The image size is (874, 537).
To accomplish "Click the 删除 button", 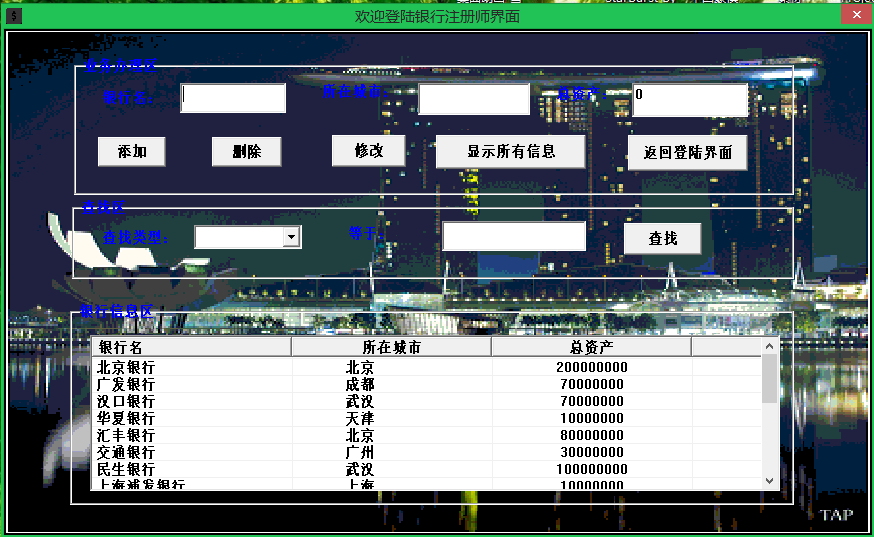I will [246, 152].
